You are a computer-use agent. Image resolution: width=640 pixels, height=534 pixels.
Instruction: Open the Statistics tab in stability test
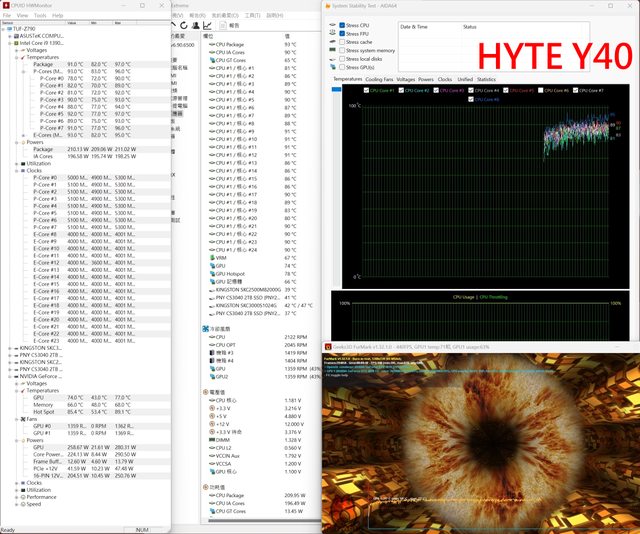(x=486, y=78)
